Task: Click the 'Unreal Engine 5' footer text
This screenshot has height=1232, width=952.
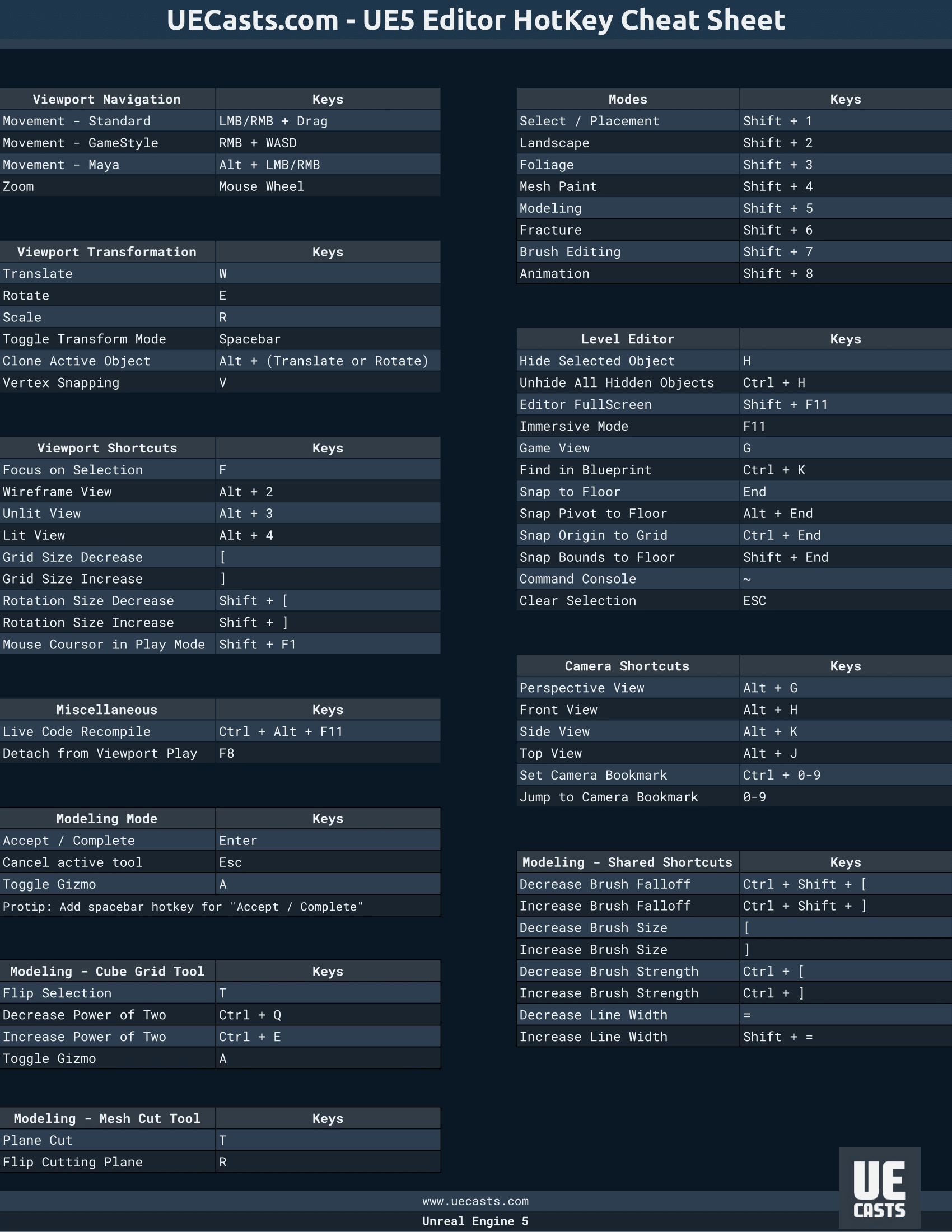Action: pos(475,1221)
